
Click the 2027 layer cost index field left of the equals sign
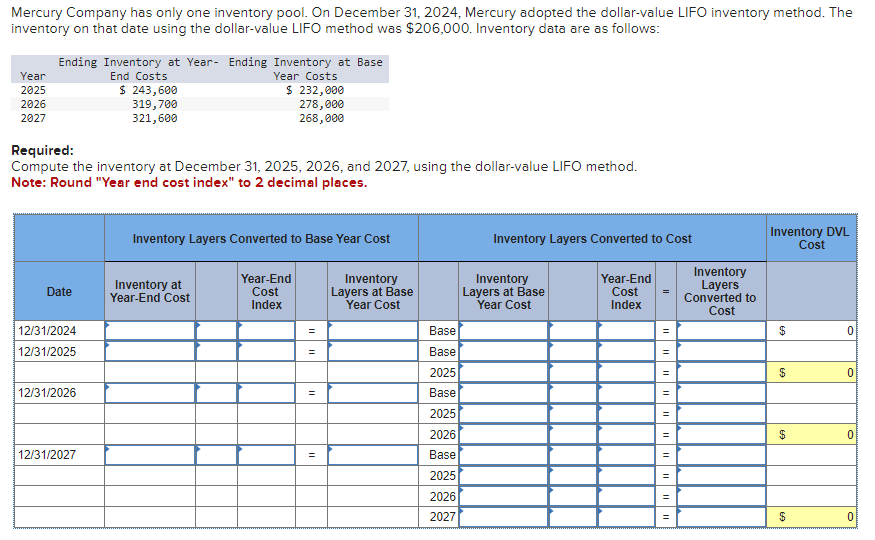[626, 517]
